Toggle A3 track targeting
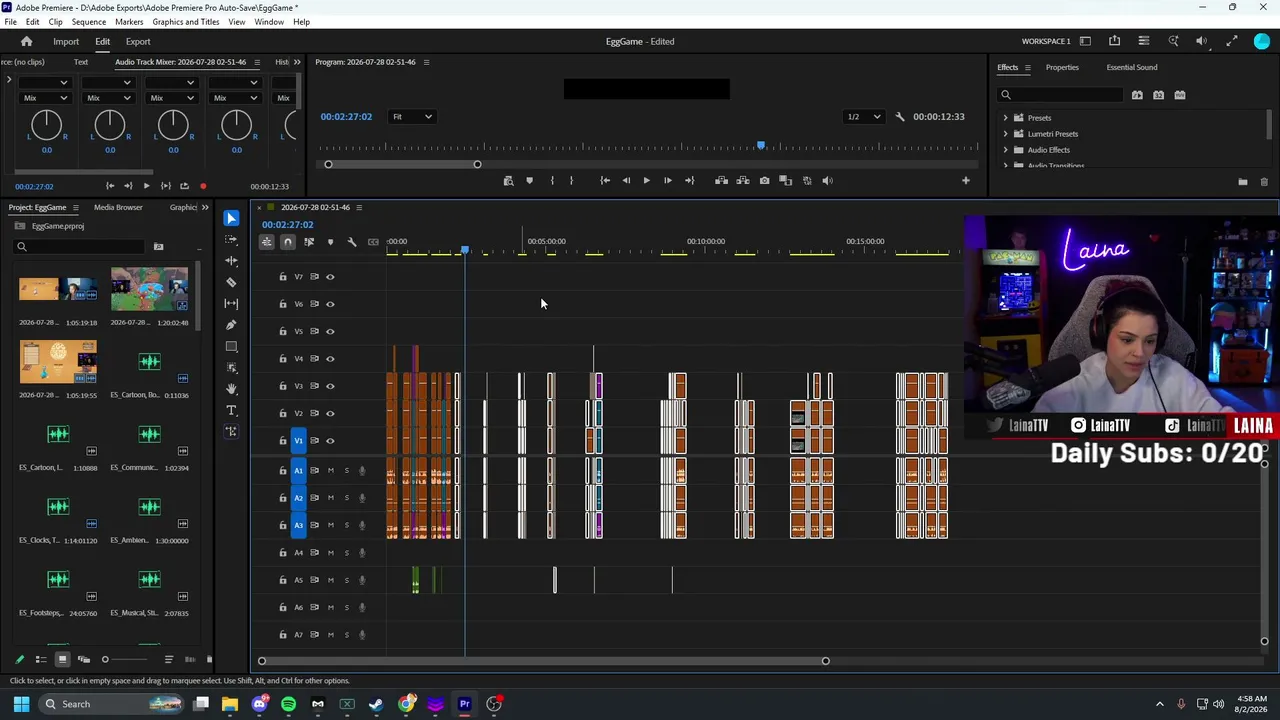1280x720 pixels. point(298,525)
